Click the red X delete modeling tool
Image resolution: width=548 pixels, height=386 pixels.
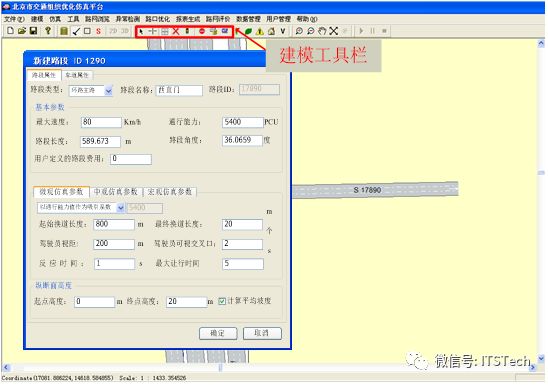coord(176,31)
